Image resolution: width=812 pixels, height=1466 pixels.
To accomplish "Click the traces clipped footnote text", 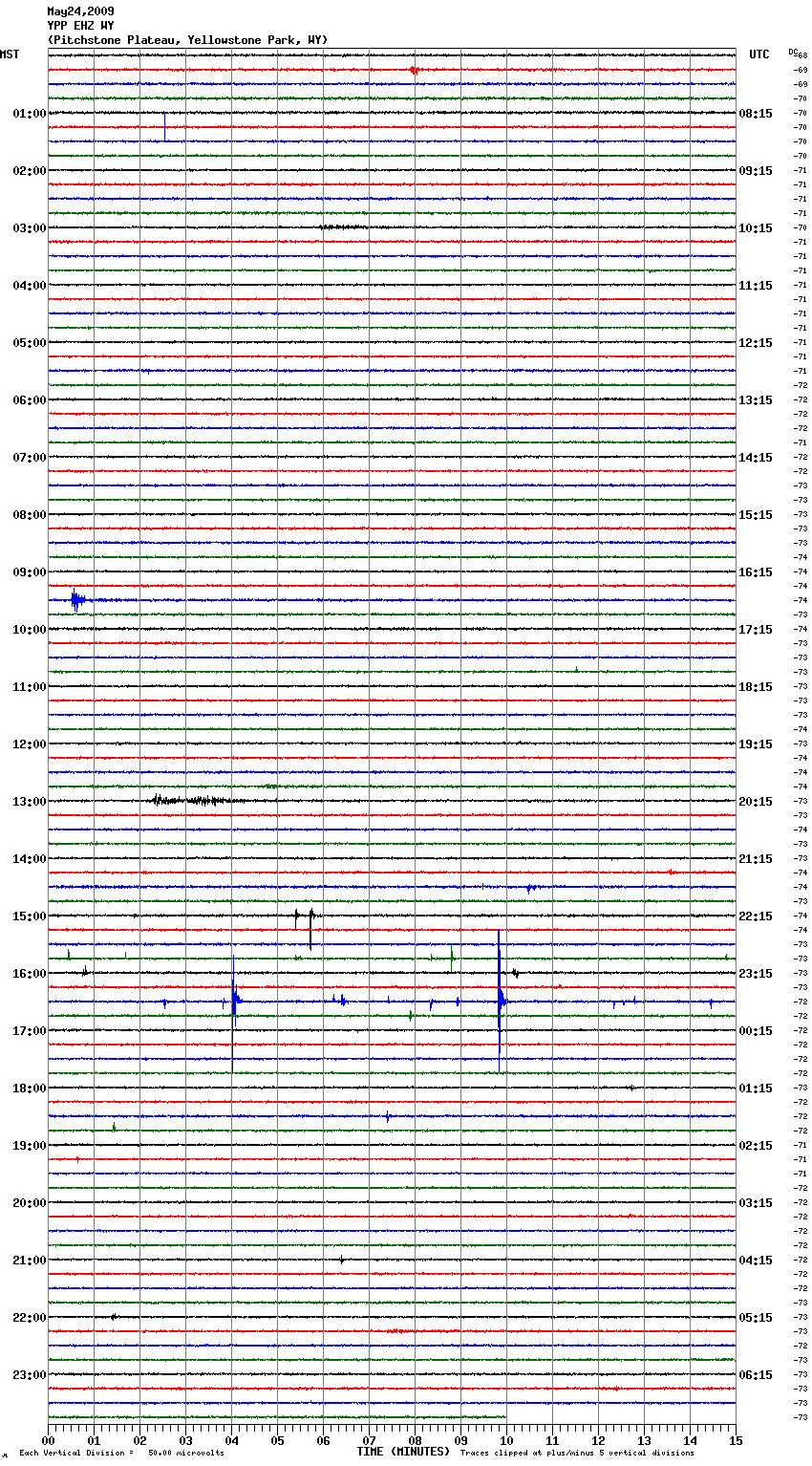I will pos(577,1453).
